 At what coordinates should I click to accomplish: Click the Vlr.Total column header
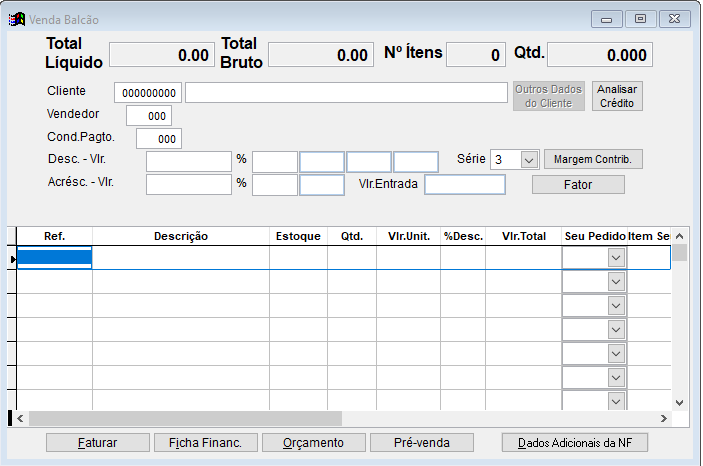point(524,236)
